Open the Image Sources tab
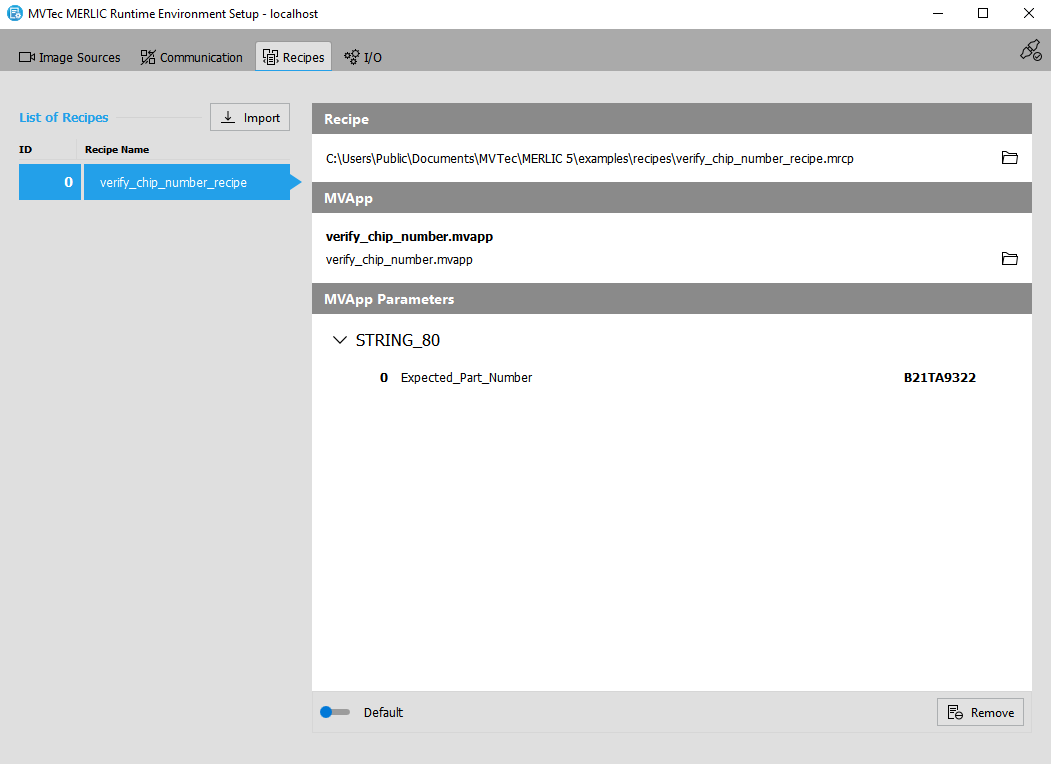The height and width of the screenshot is (764, 1051). tap(70, 58)
